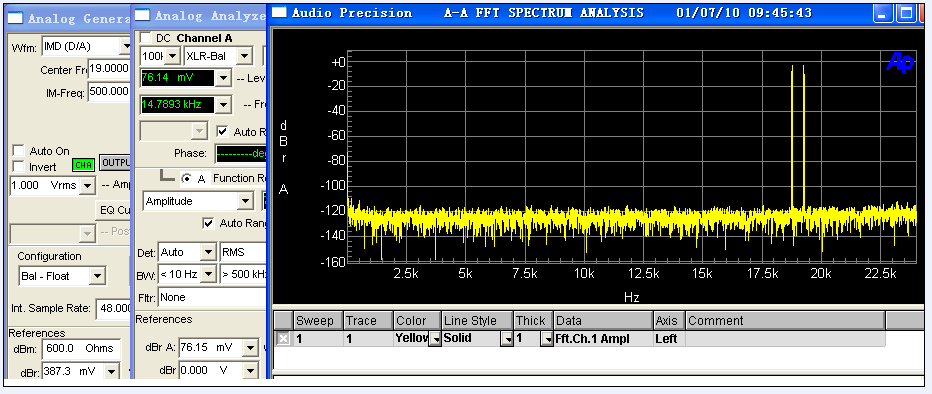
Task: Click the Analog Generator window title icon
Action: pos(15,18)
